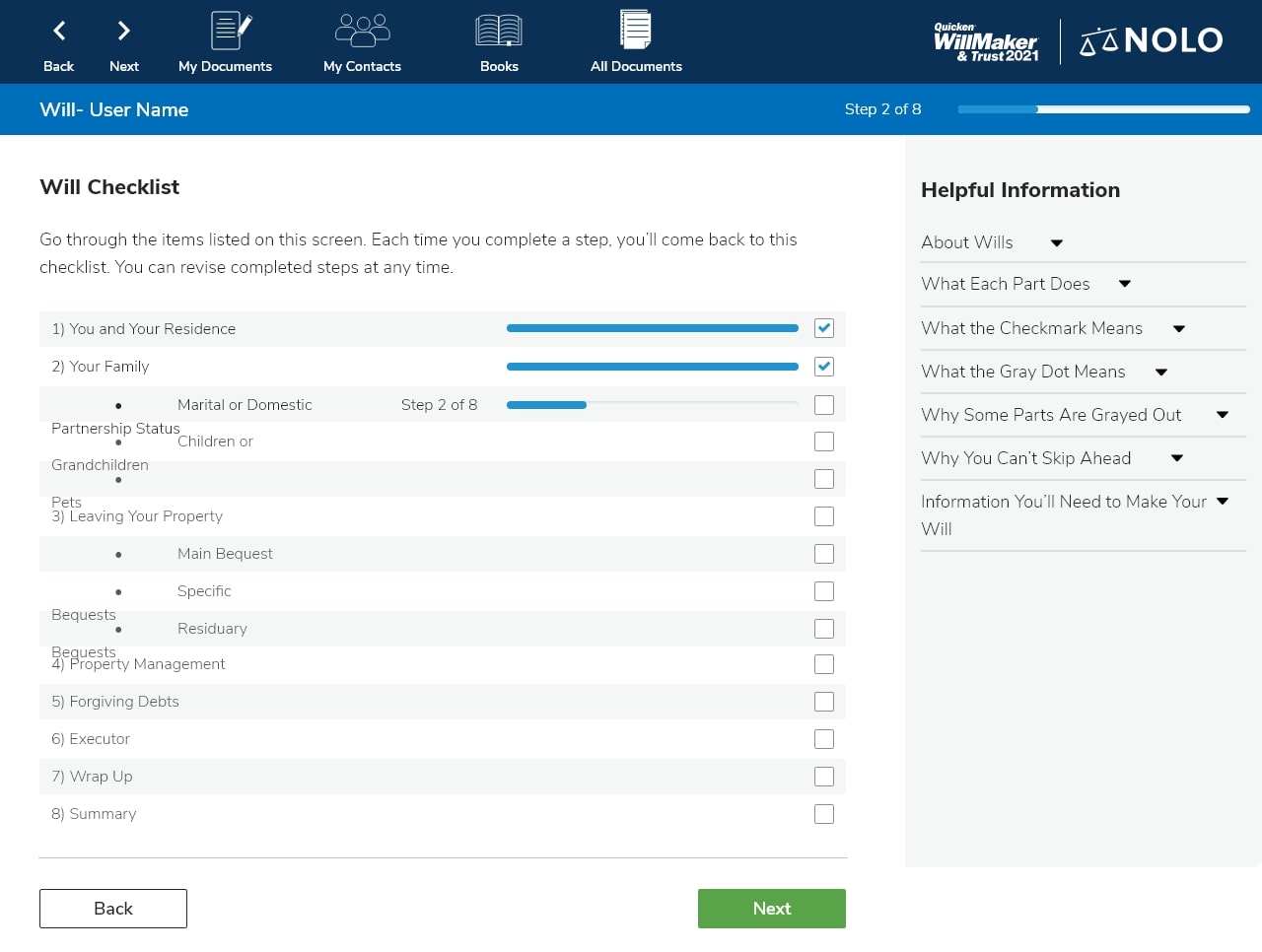Select the Forgiving Debts checklist item
1262x952 pixels.
tap(124, 702)
